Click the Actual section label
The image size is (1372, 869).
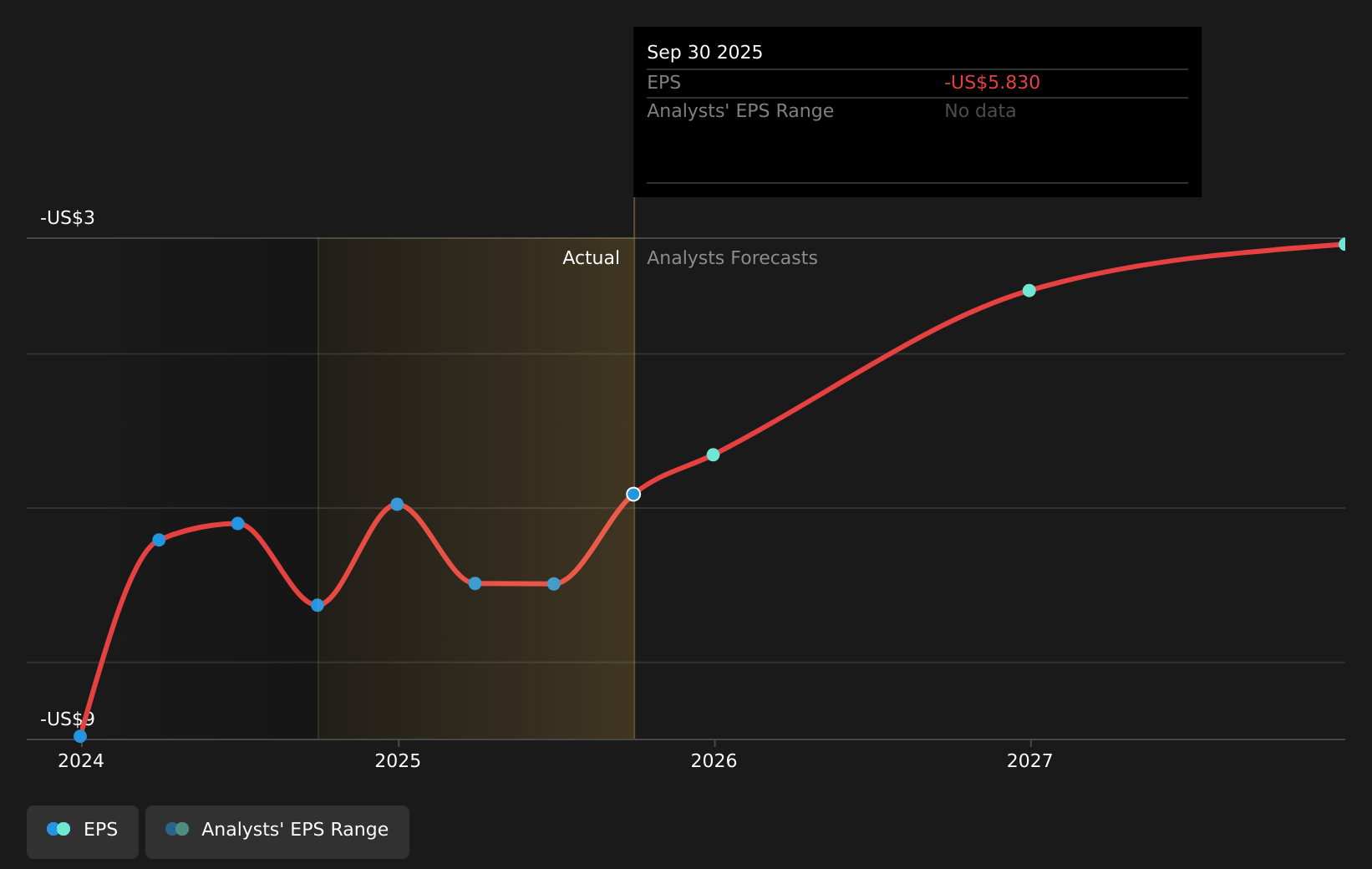(x=591, y=258)
